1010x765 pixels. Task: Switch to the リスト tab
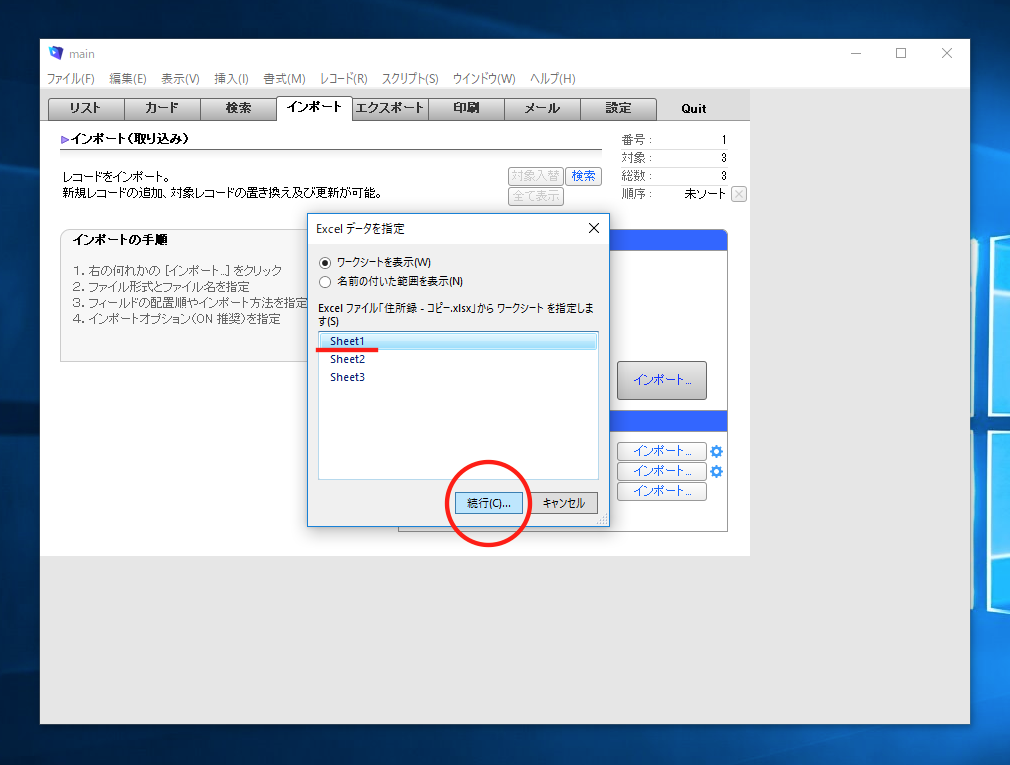point(86,108)
